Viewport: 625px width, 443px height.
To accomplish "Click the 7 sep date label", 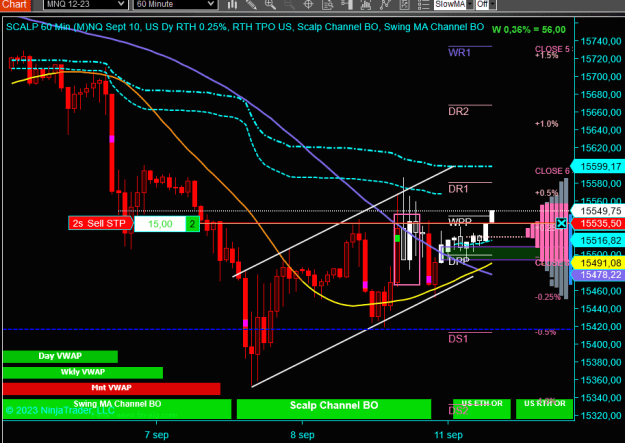I will click(157, 435).
